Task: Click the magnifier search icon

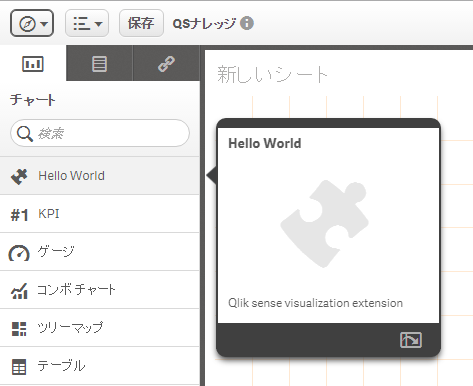Action: point(24,134)
